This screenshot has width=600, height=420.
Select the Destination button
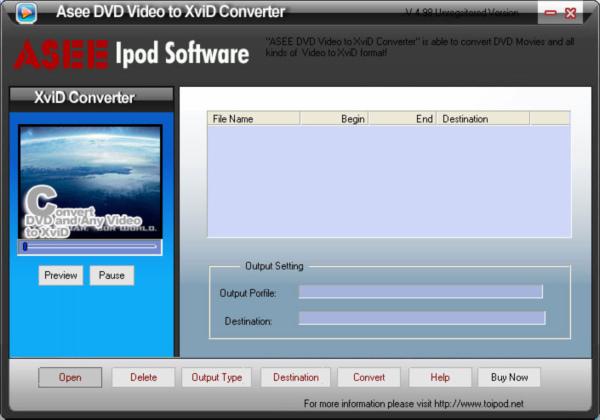[296, 377]
